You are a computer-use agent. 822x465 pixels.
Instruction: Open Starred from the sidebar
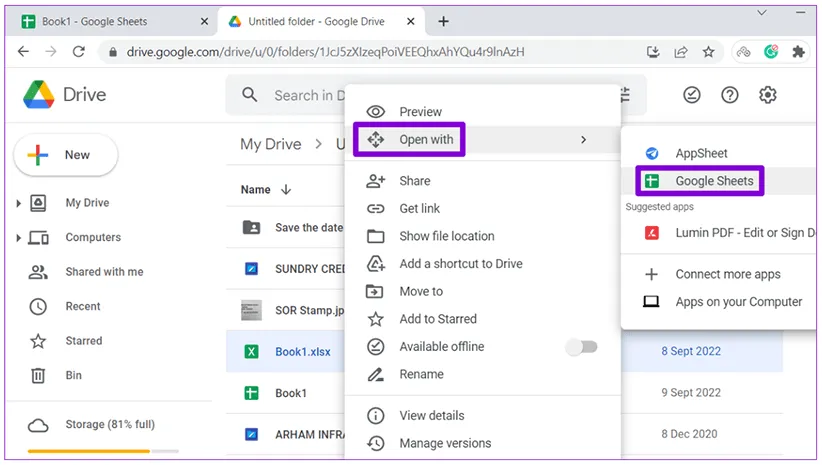click(83, 341)
